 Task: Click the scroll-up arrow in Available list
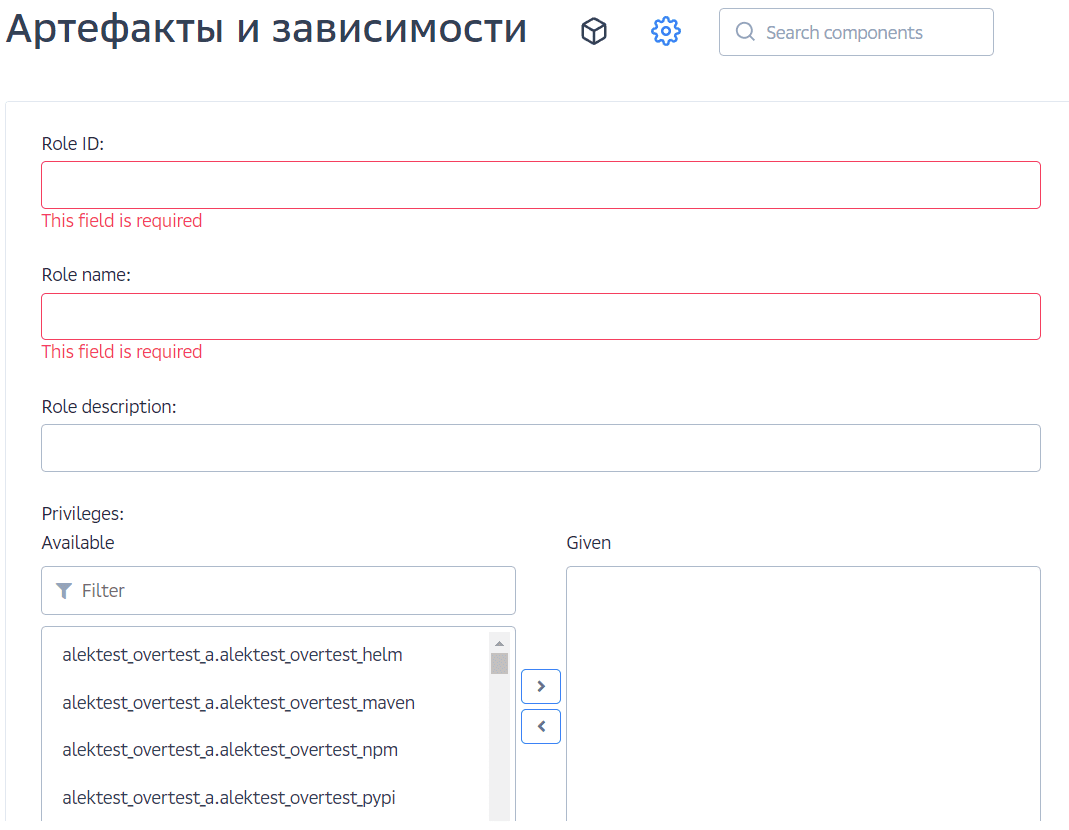point(499,643)
